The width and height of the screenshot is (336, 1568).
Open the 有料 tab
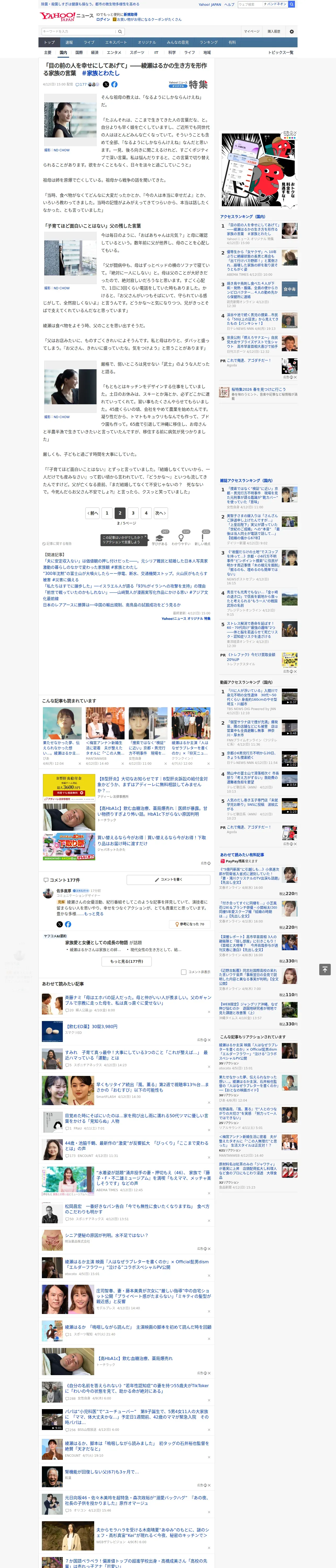(x=232, y=43)
